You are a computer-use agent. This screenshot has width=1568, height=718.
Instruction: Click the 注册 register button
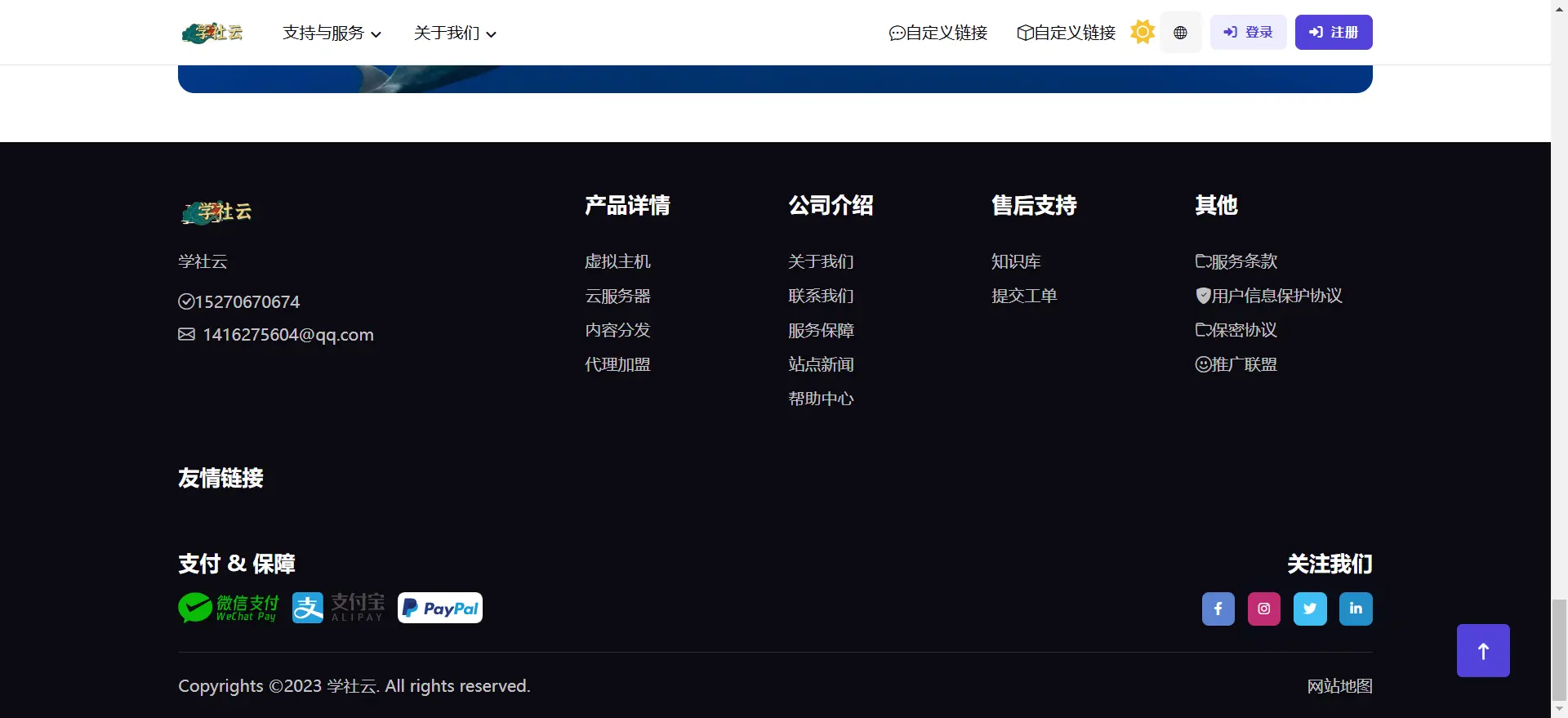click(1334, 33)
